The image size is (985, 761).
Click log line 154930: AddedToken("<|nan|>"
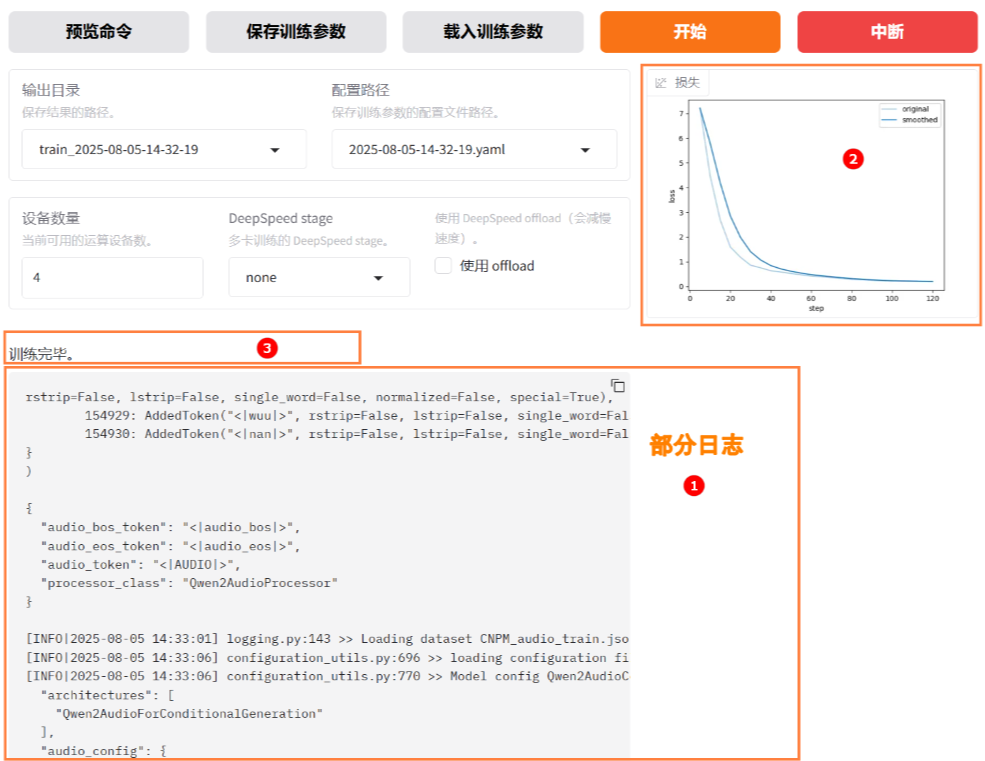tap(356, 434)
